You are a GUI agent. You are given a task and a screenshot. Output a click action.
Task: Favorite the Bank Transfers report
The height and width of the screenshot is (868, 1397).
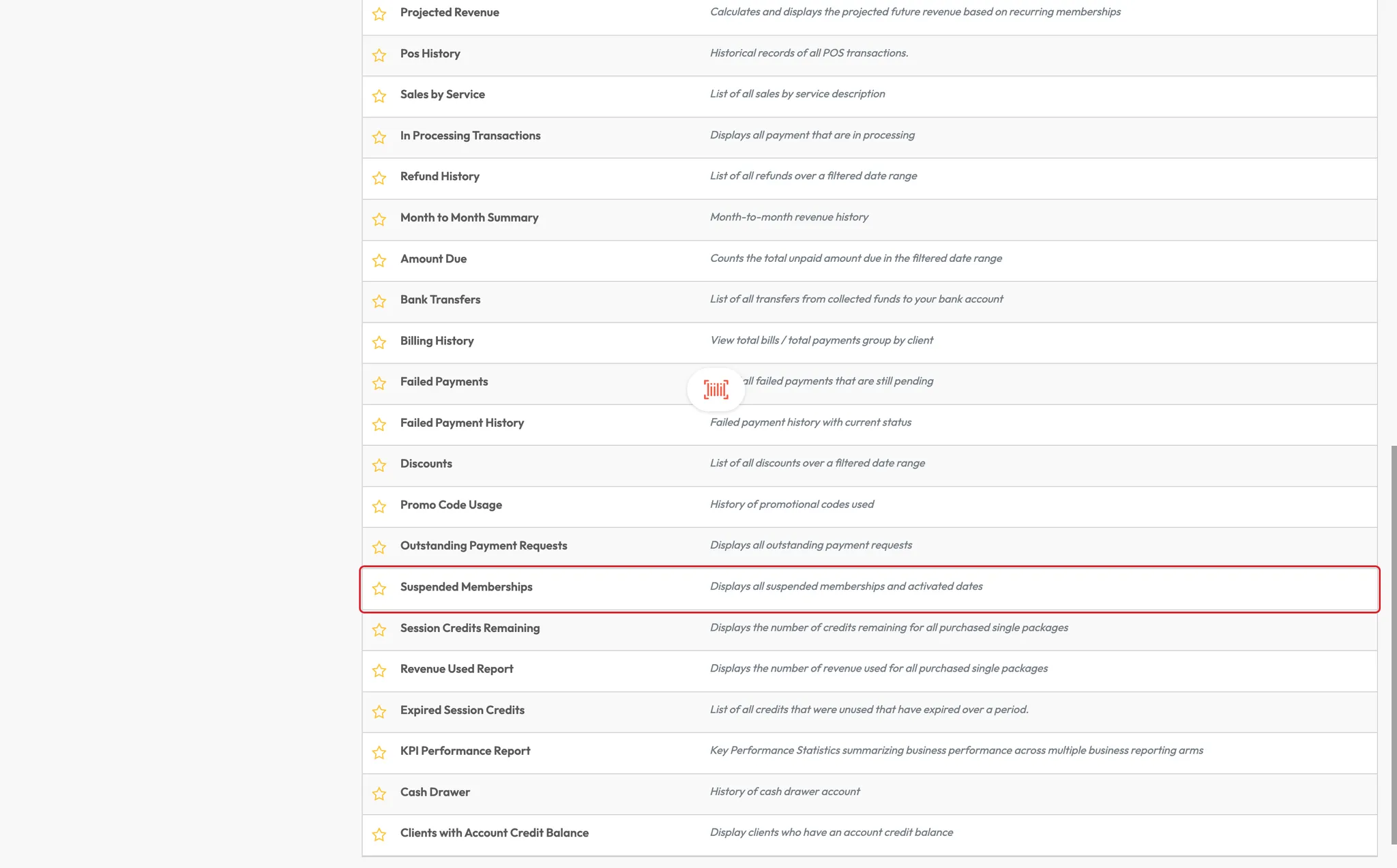[379, 301]
